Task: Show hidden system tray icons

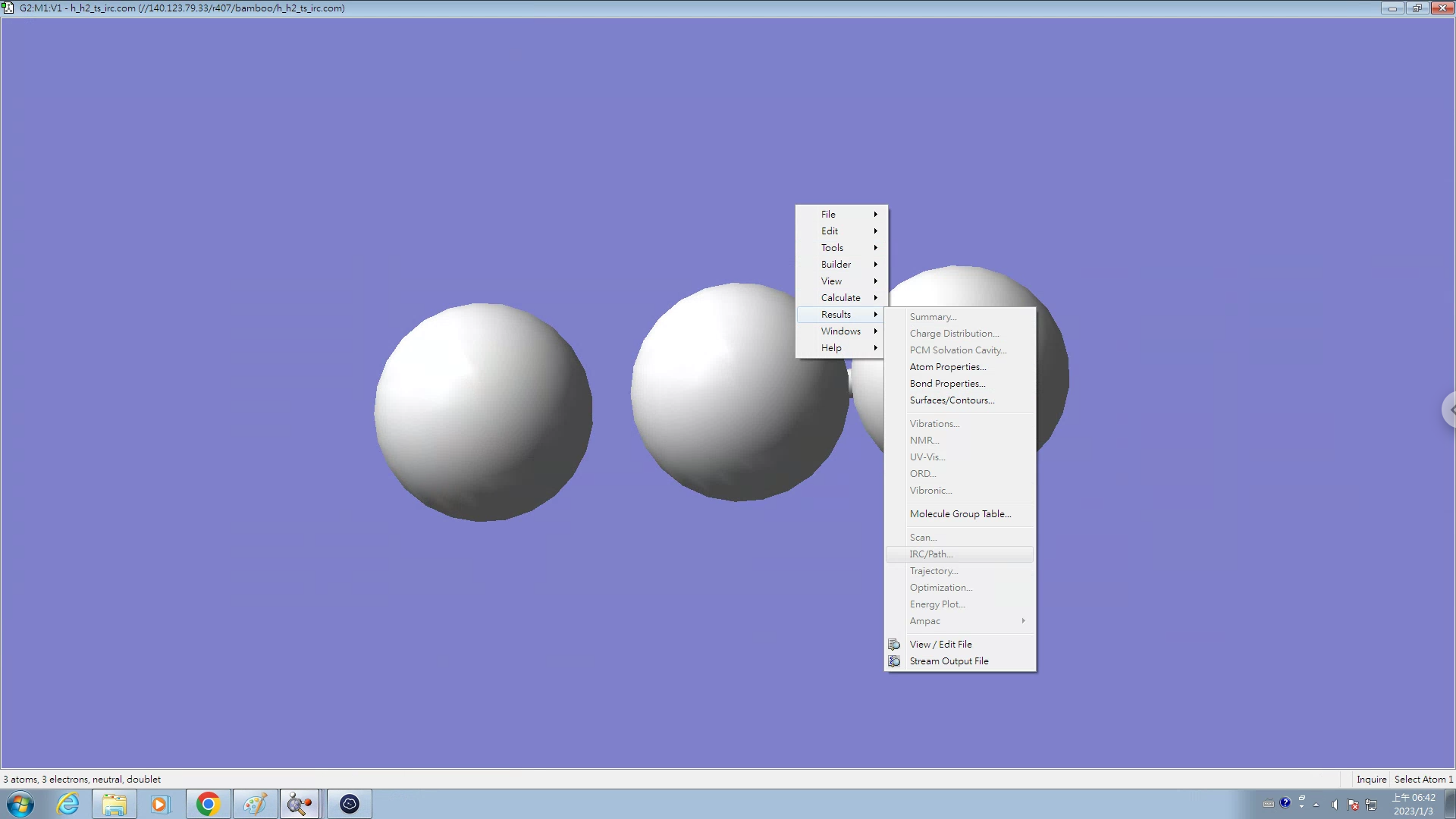Action: tap(1316, 805)
